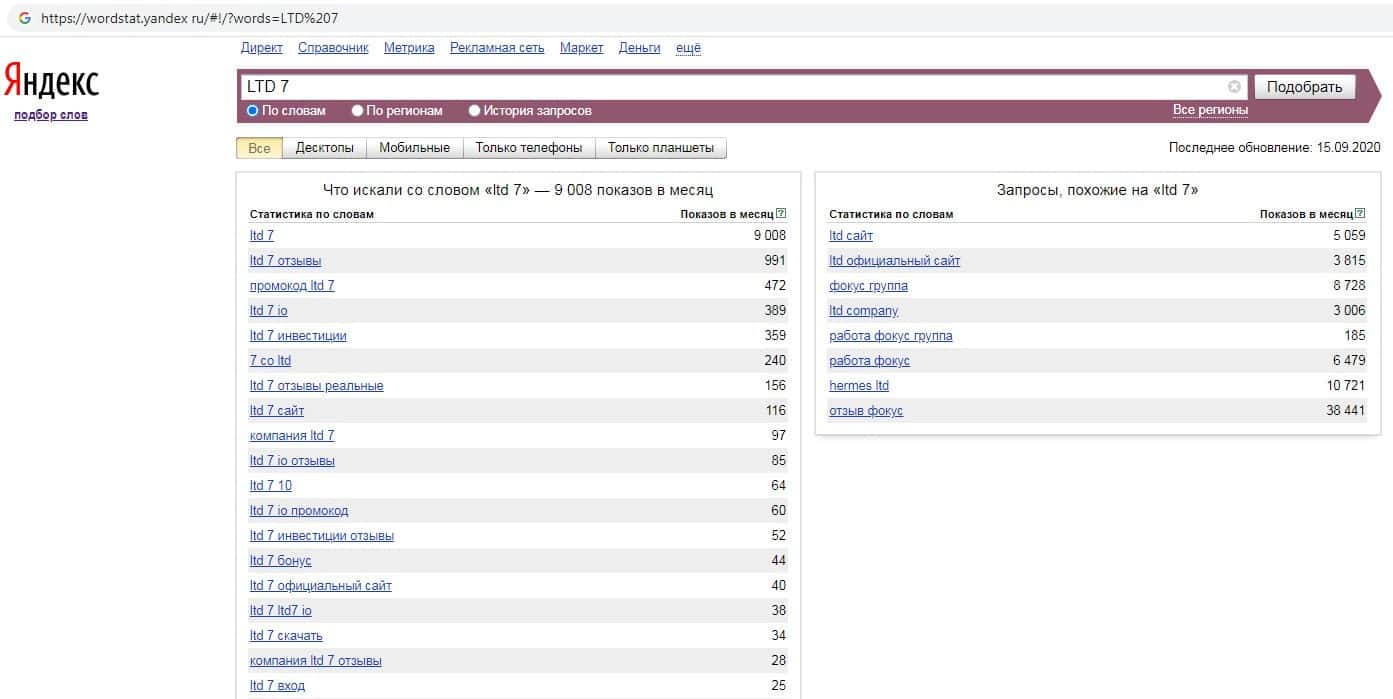Click the 'LTD 7' search input field
Viewport: 1393px width, 699px height.
pyautogui.click(x=730, y=87)
